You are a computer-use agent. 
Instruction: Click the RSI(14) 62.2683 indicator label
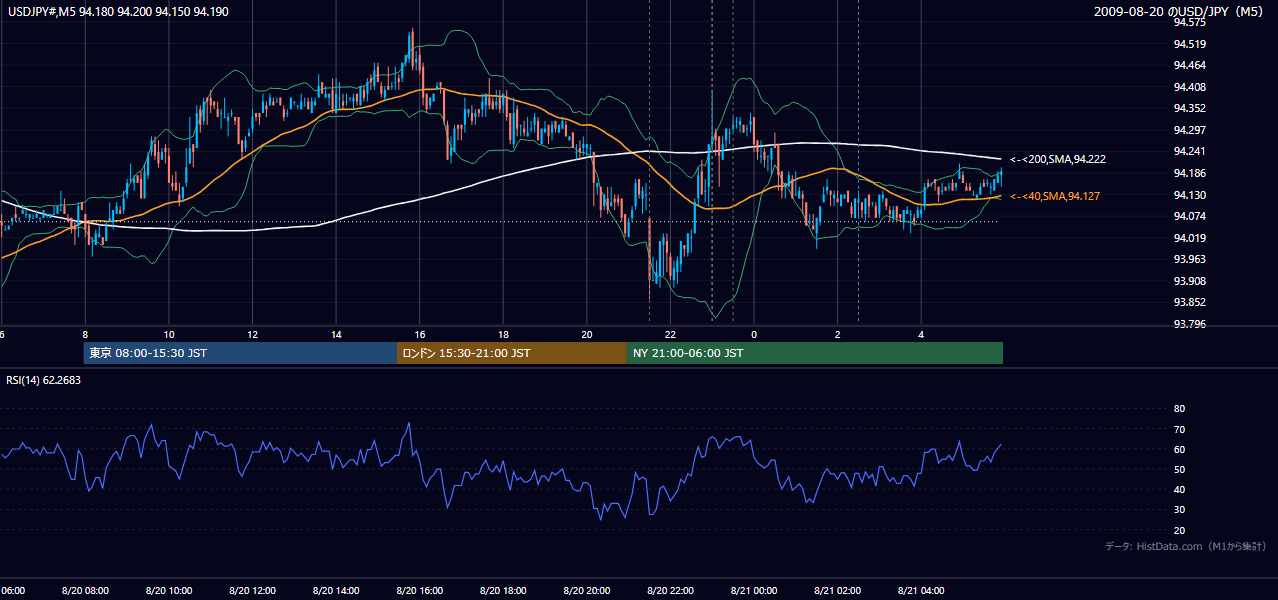pos(44,380)
